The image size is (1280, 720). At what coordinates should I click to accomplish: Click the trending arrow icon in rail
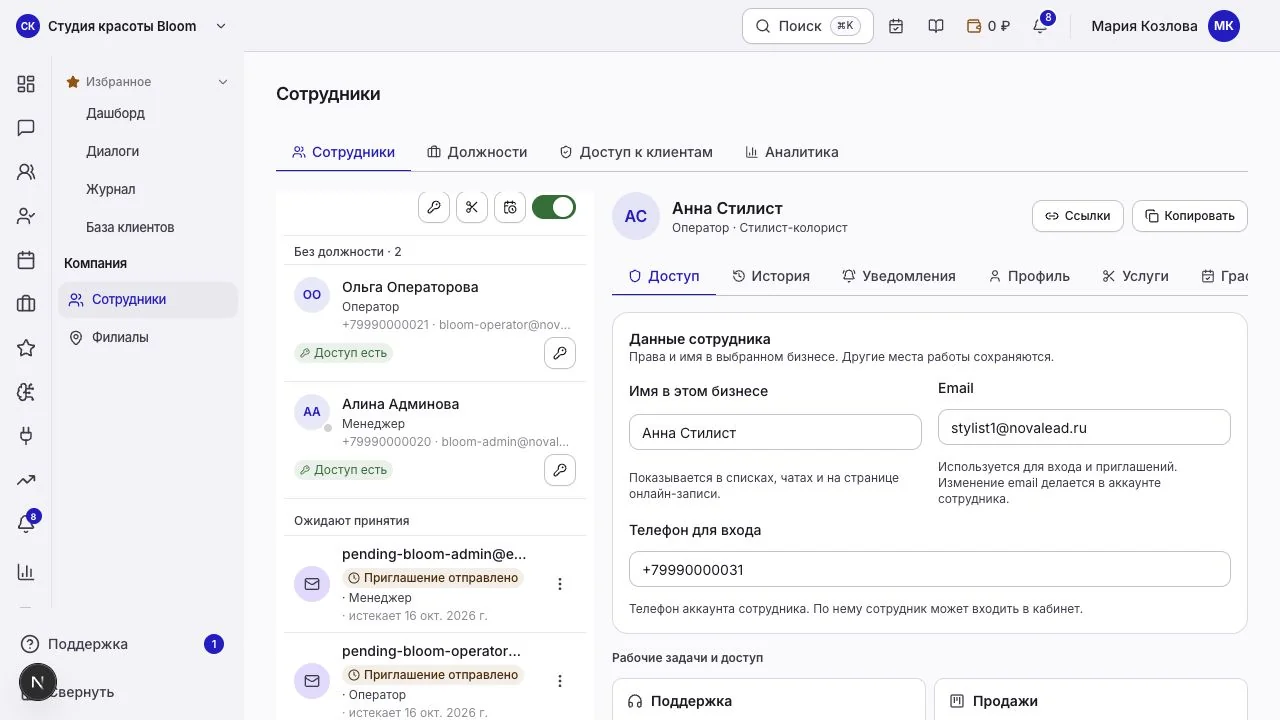coord(26,480)
